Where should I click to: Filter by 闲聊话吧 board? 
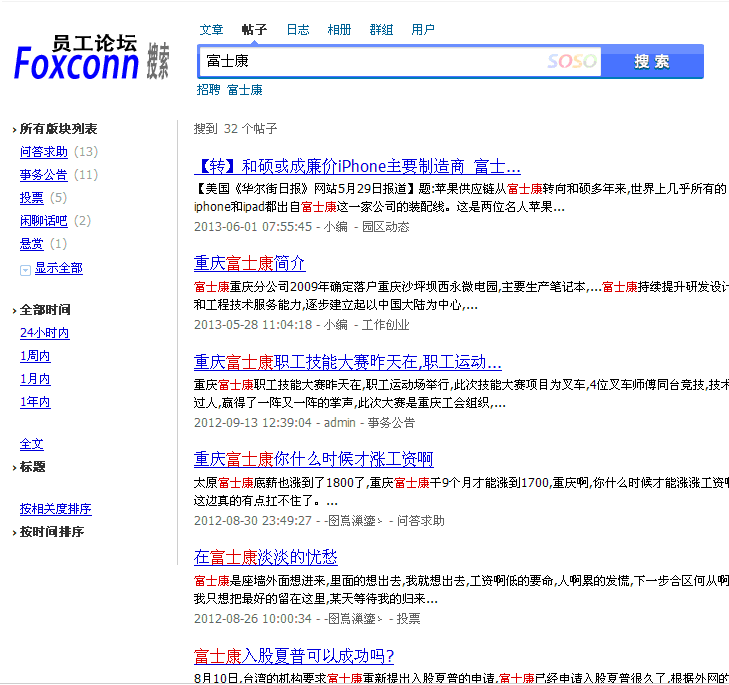point(44,220)
